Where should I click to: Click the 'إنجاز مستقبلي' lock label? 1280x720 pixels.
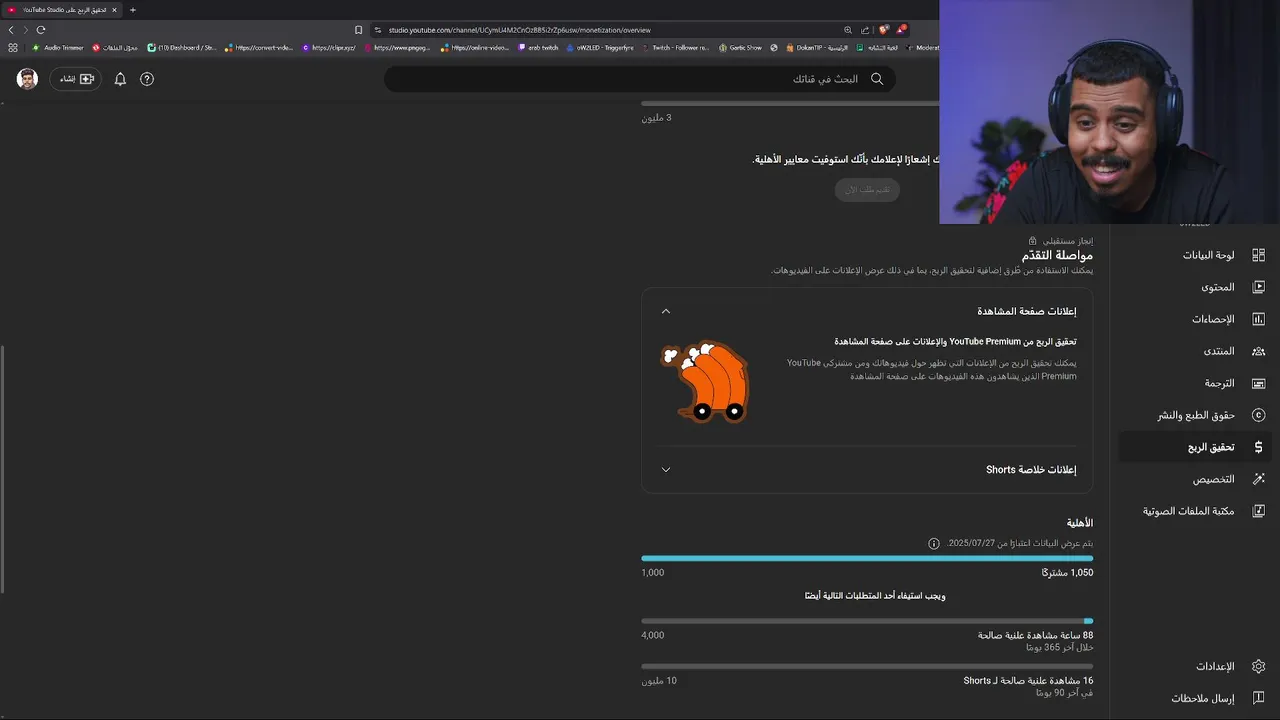[1061, 241]
